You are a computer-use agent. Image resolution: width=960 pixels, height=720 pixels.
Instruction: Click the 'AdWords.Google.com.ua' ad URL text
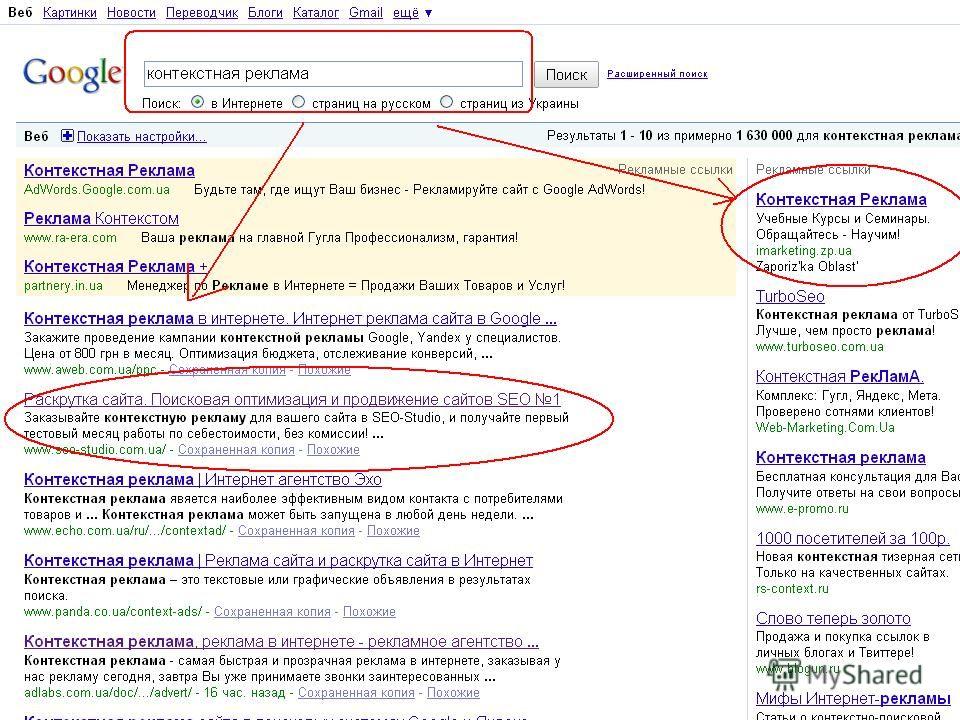tap(97, 189)
